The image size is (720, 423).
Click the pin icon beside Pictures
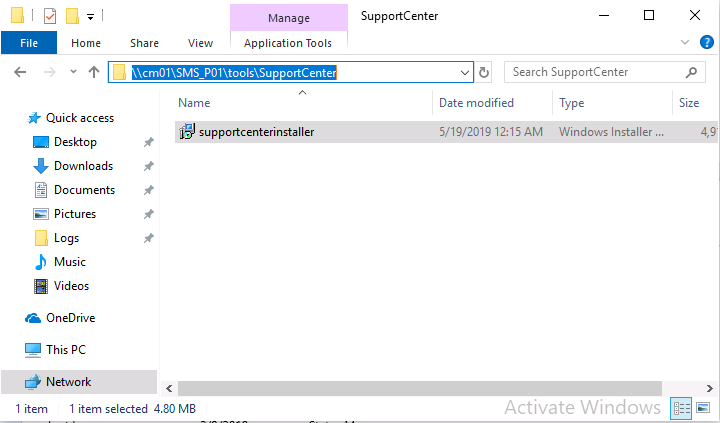[148, 214]
